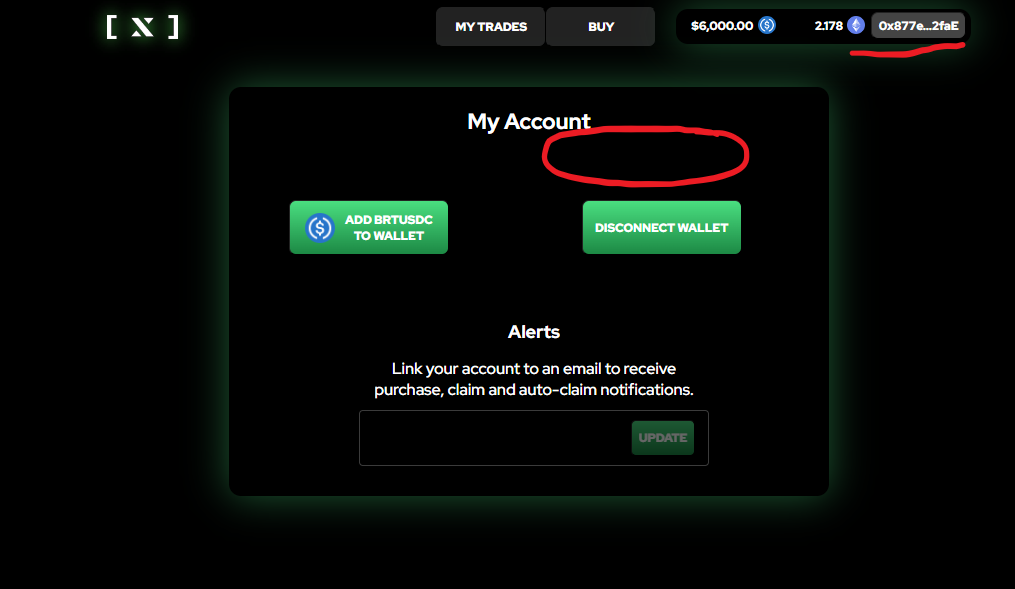Focus the email alerts input field
The height and width of the screenshot is (589, 1015).
[496, 438]
